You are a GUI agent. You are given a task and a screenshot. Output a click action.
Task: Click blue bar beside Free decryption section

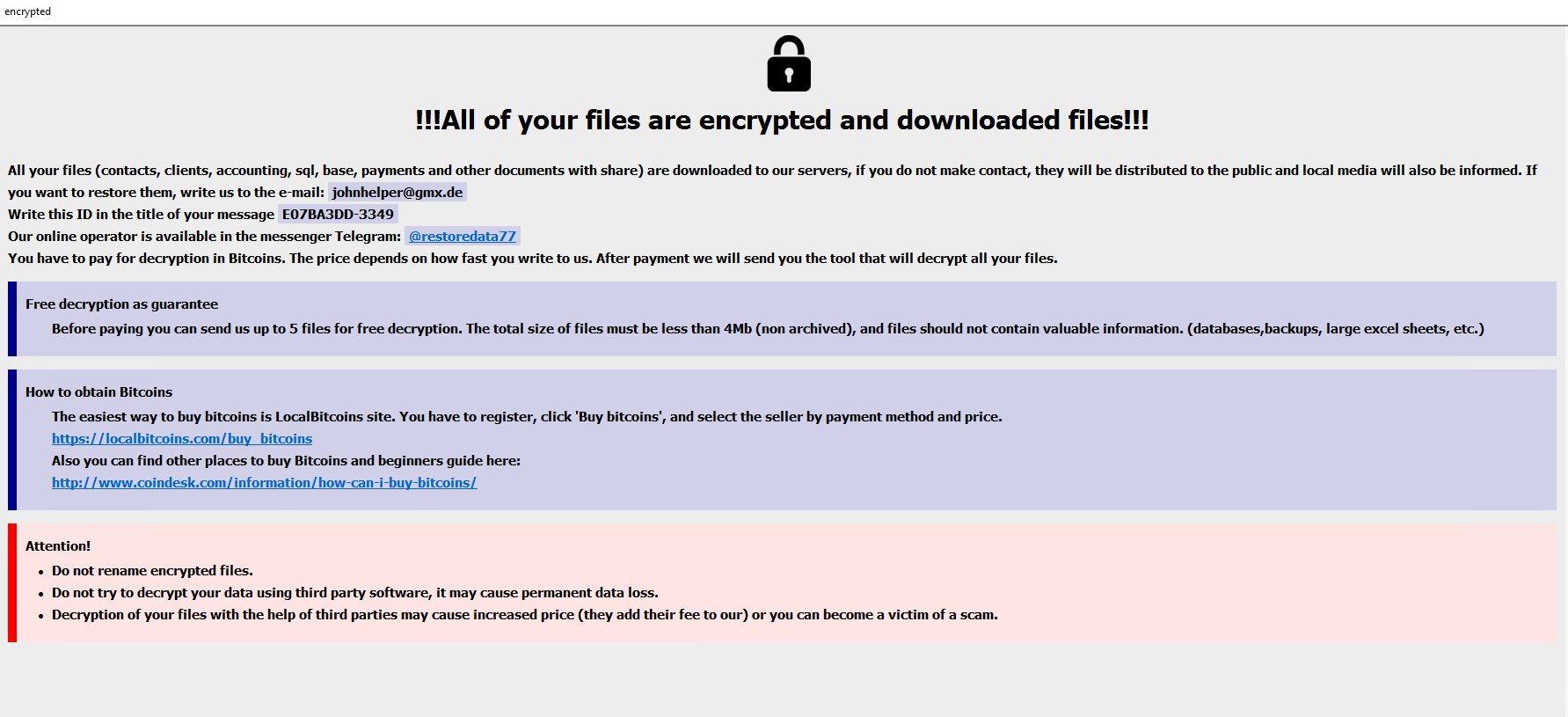[x=12, y=318]
